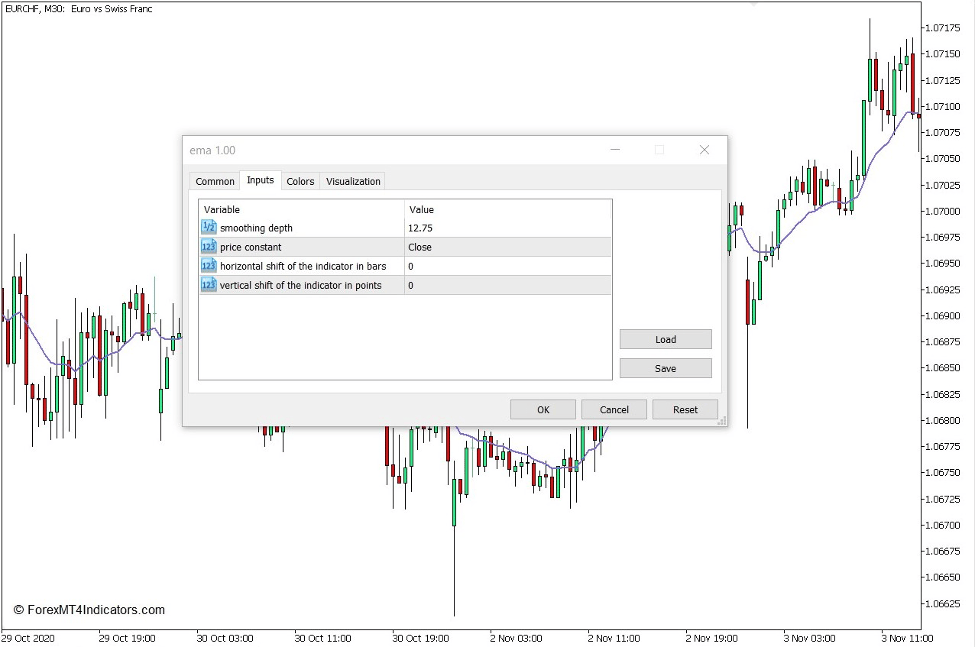Switch to the Colors tab
The width and height of the screenshot is (977, 647).
pos(300,181)
